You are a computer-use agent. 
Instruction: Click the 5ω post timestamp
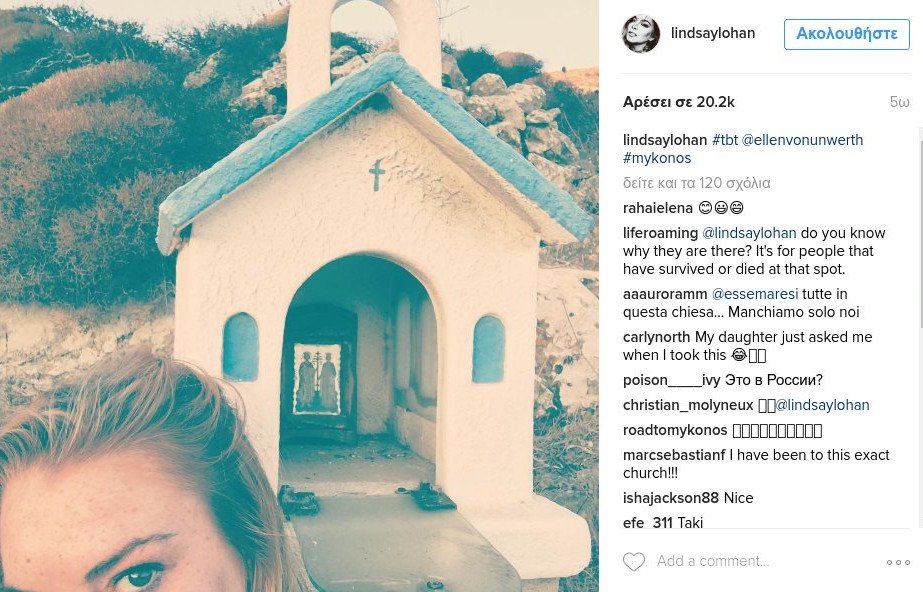click(x=899, y=102)
